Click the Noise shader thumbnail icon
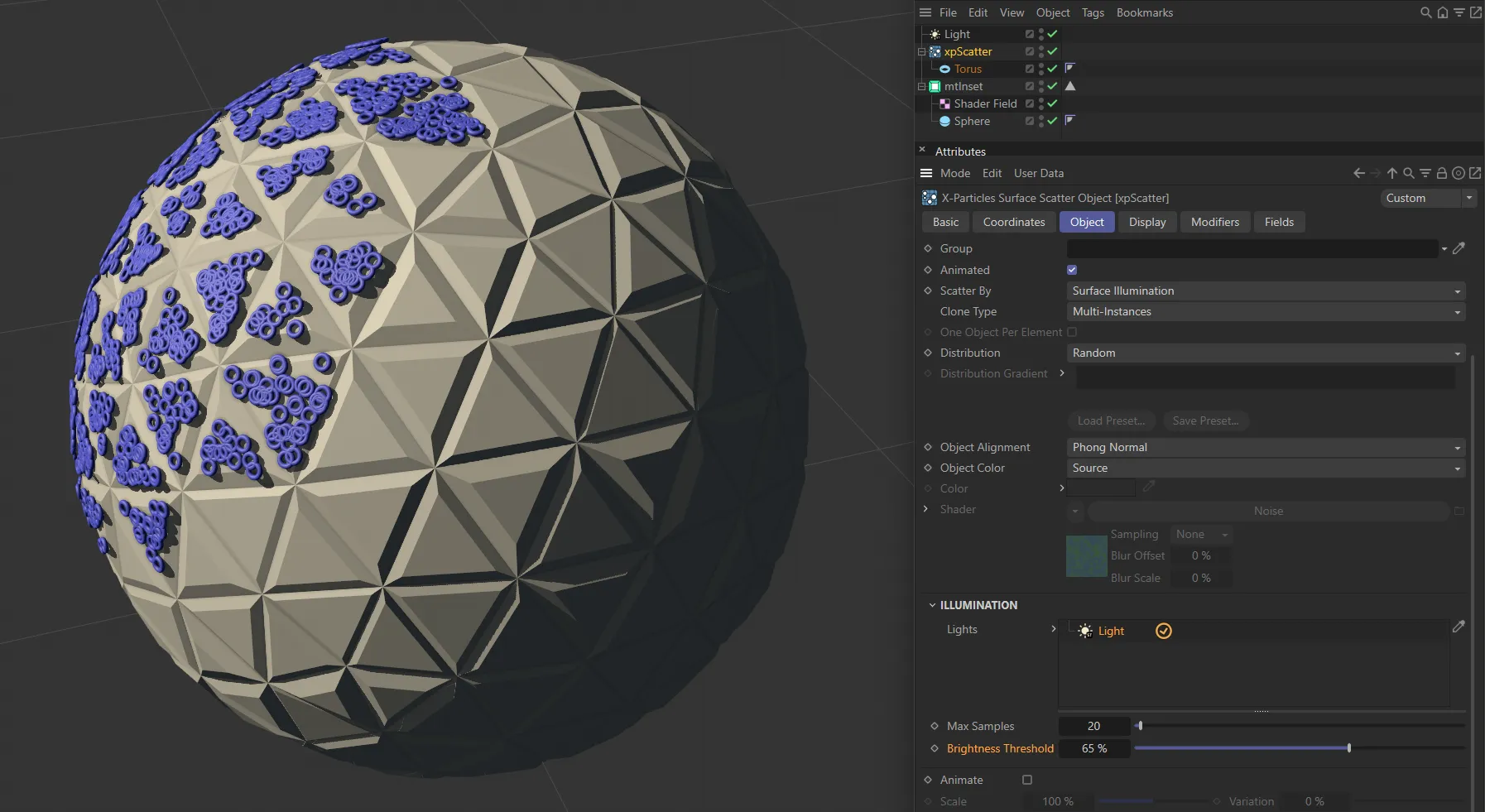1485x812 pixels. pyautogui.click(x=1084, y=556)
